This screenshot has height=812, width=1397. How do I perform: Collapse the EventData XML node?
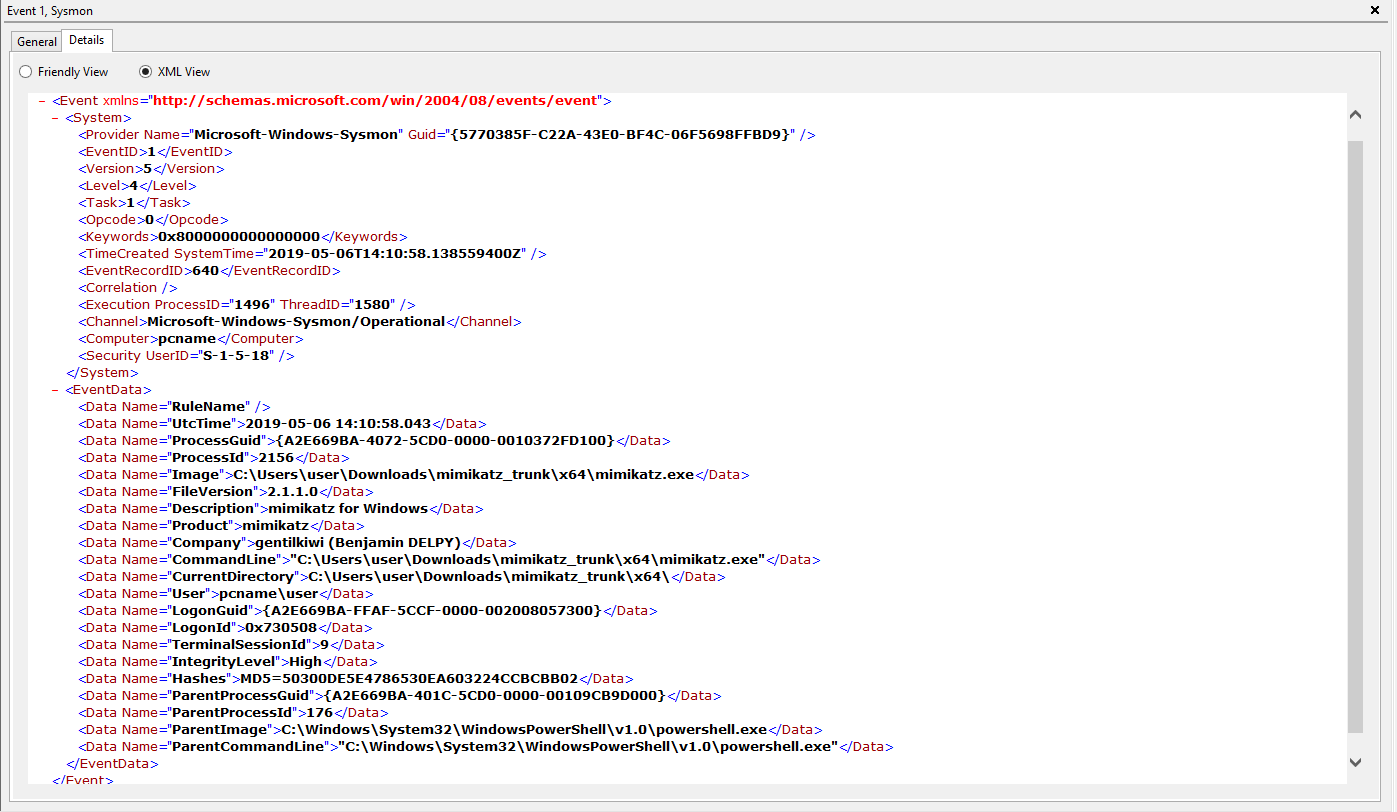(55, 390)
